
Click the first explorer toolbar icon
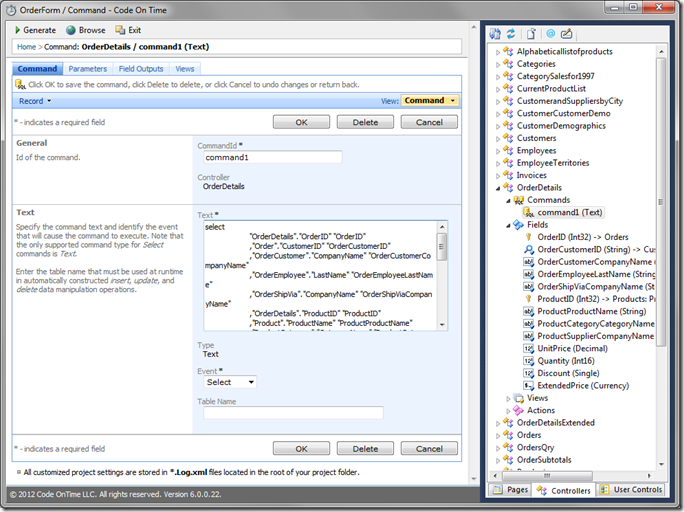coord(495,34)
